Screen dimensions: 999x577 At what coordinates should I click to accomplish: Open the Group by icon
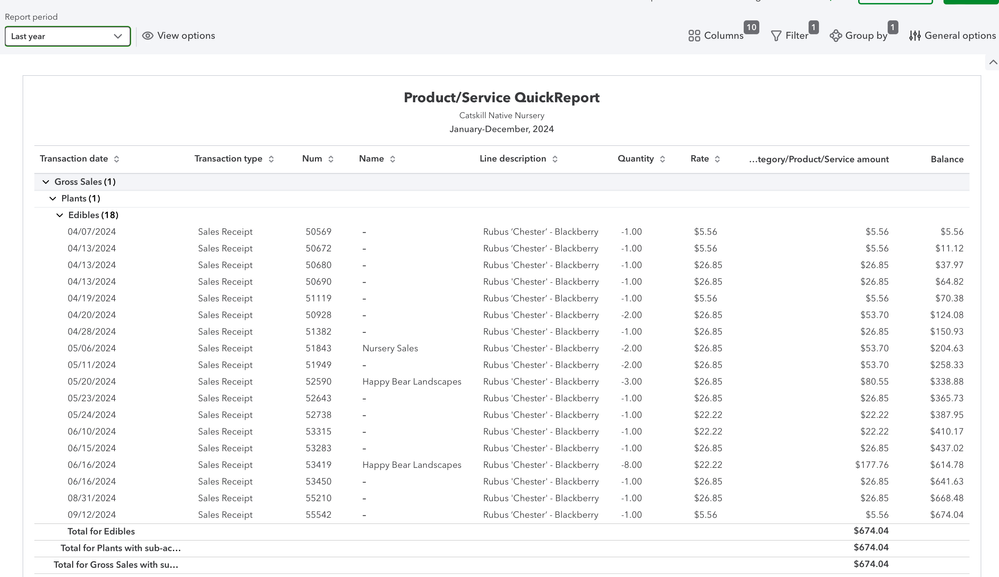pyautogui.click(x=836, y=36)
